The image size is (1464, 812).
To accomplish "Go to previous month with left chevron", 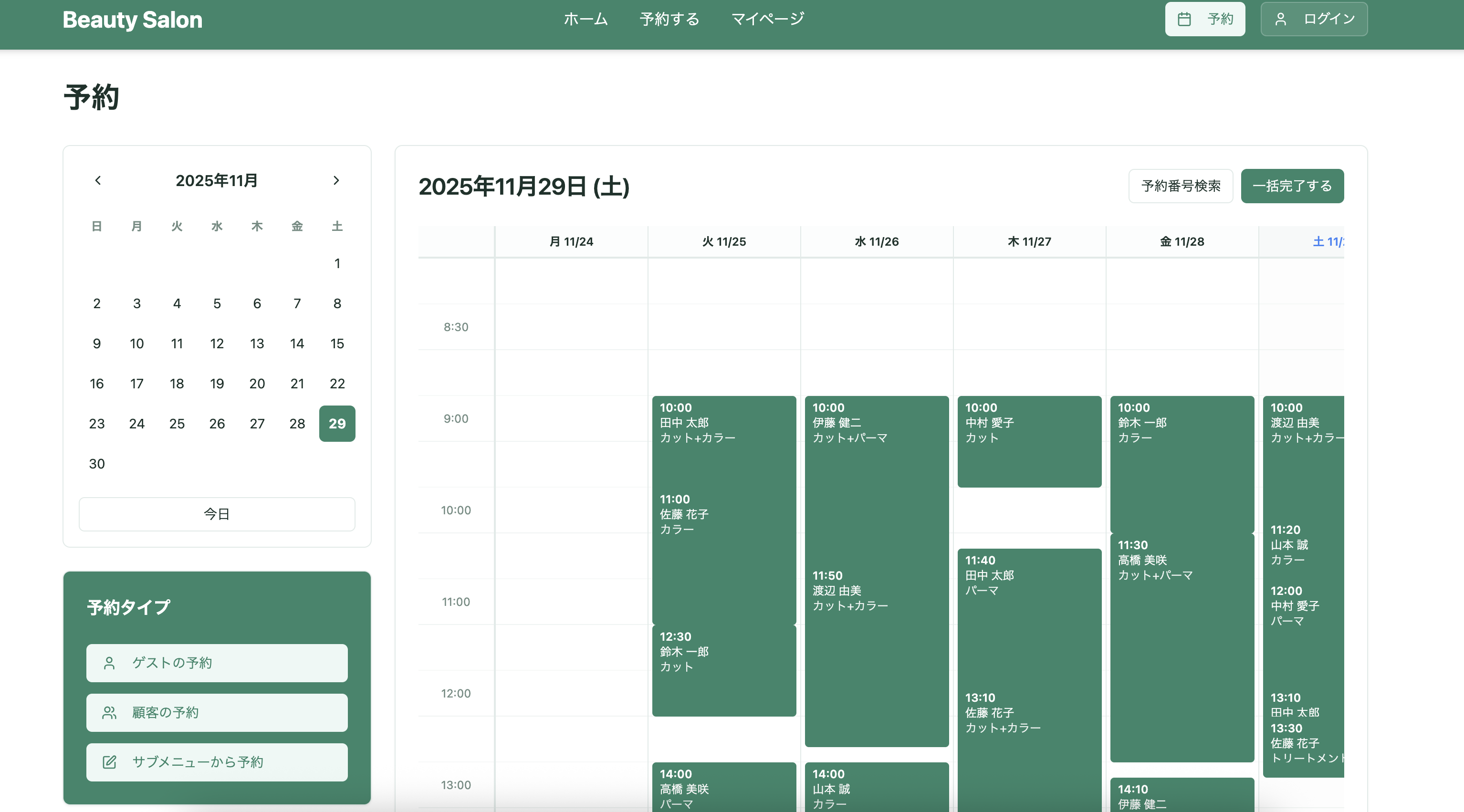I will [98, 180].
